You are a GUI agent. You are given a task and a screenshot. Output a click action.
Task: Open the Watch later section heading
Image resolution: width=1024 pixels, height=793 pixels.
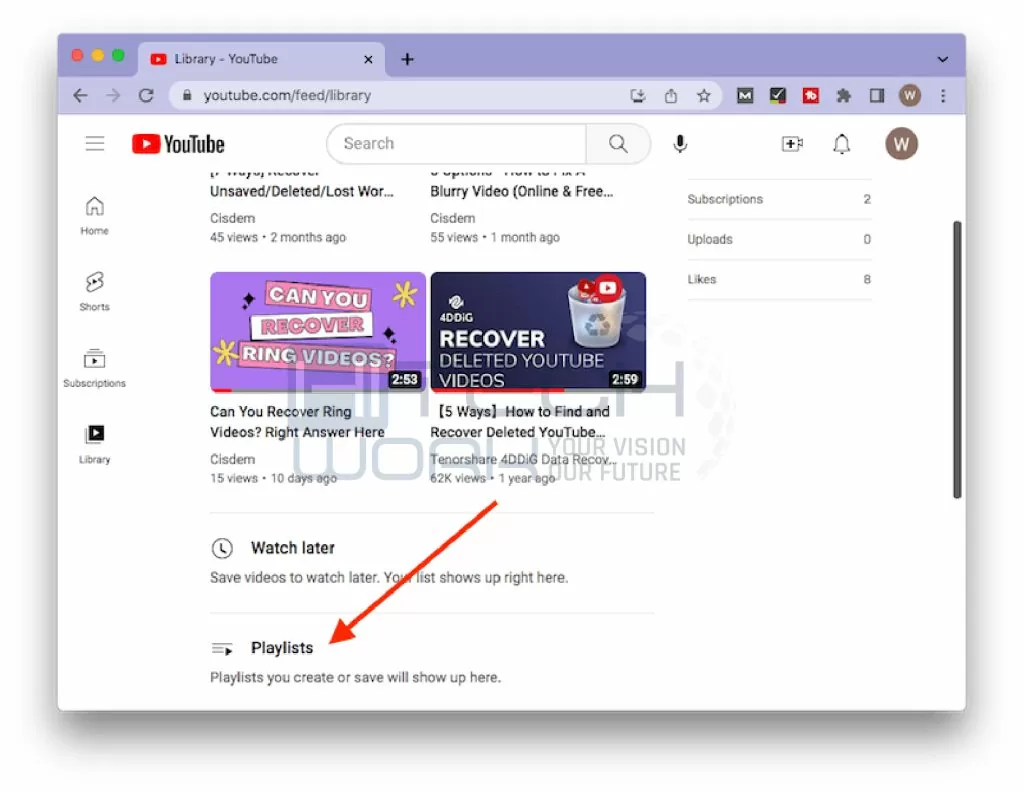(x=293, y=547)
